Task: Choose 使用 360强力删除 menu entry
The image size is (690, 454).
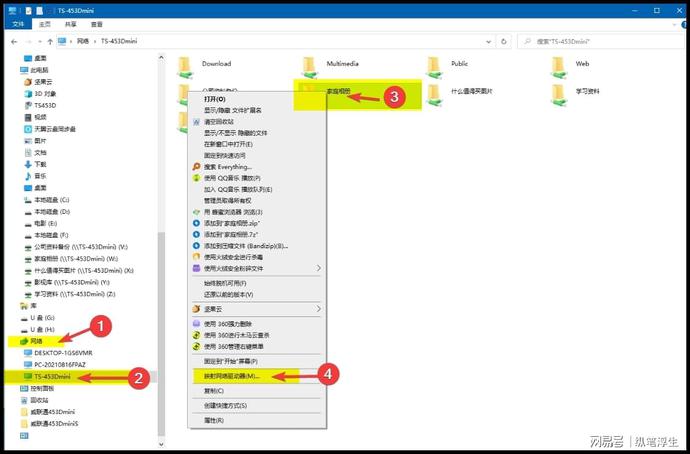Action: click(257, 324)
